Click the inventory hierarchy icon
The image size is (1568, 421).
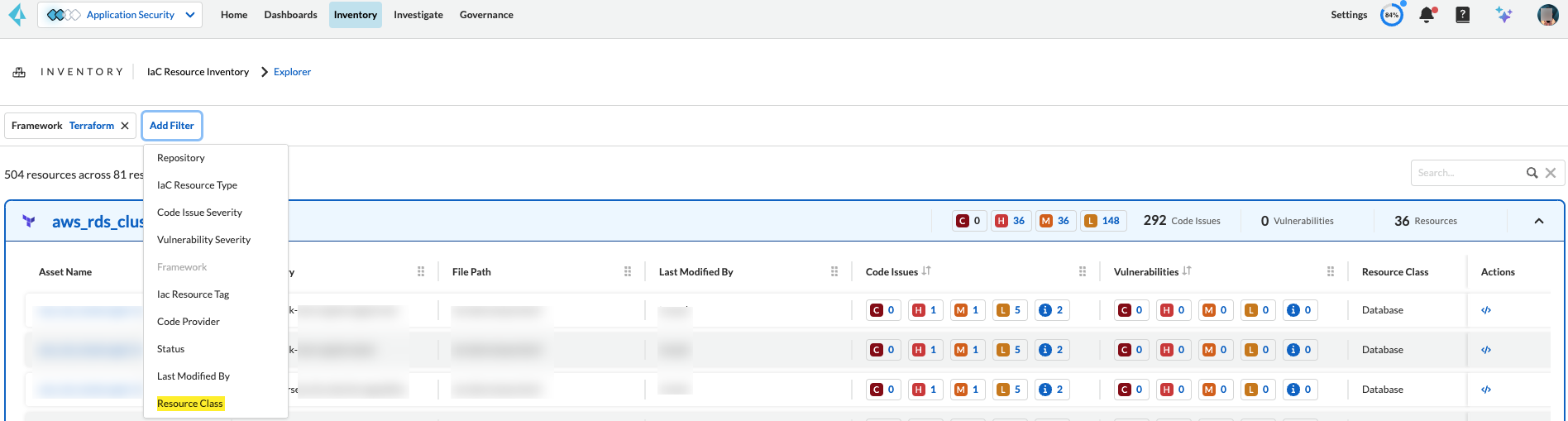pos(19,72)
